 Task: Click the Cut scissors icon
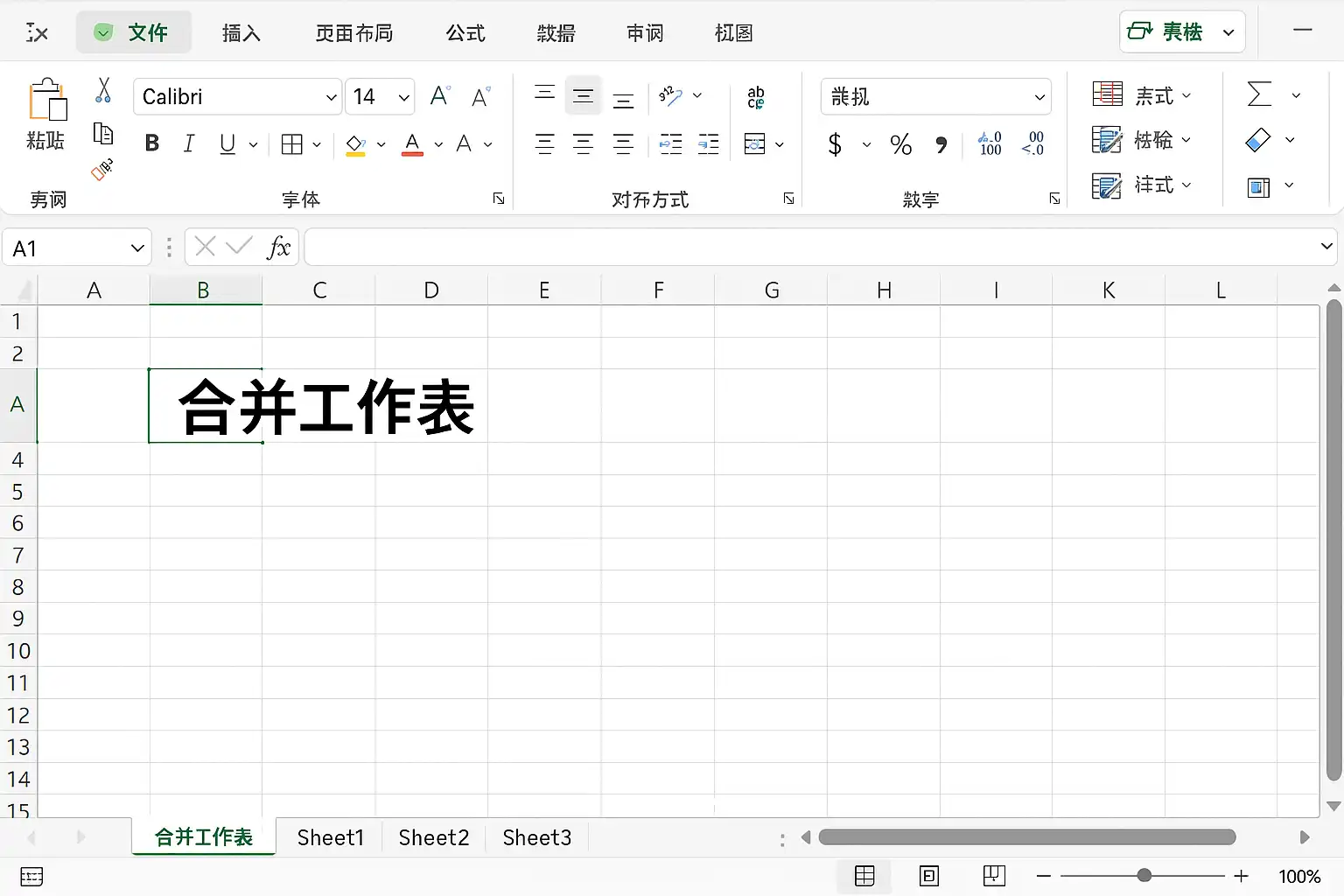(x=103, y=91)
